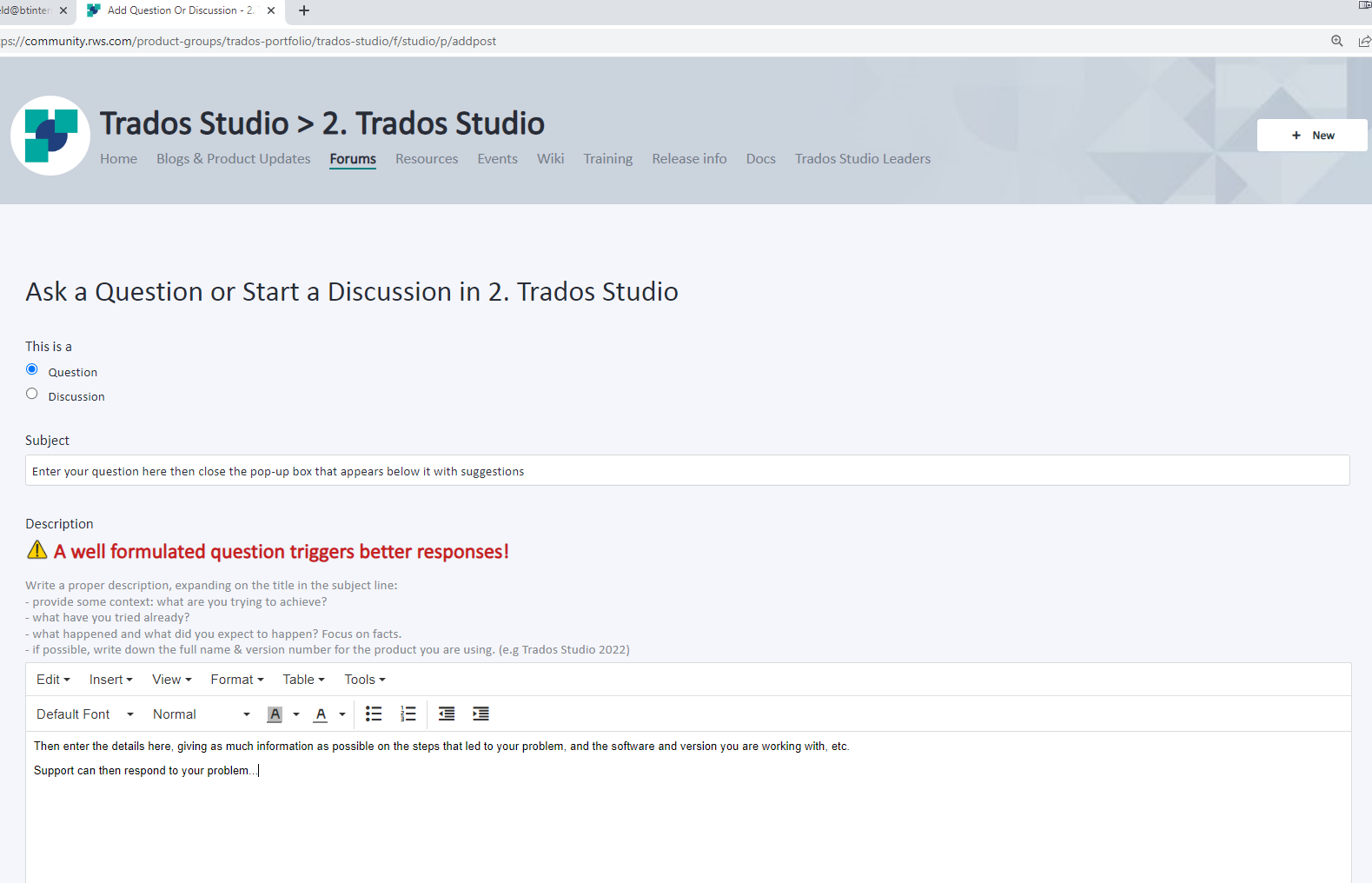Apply the text background color button
This screenshot has width=1372, height=883.
275,714
